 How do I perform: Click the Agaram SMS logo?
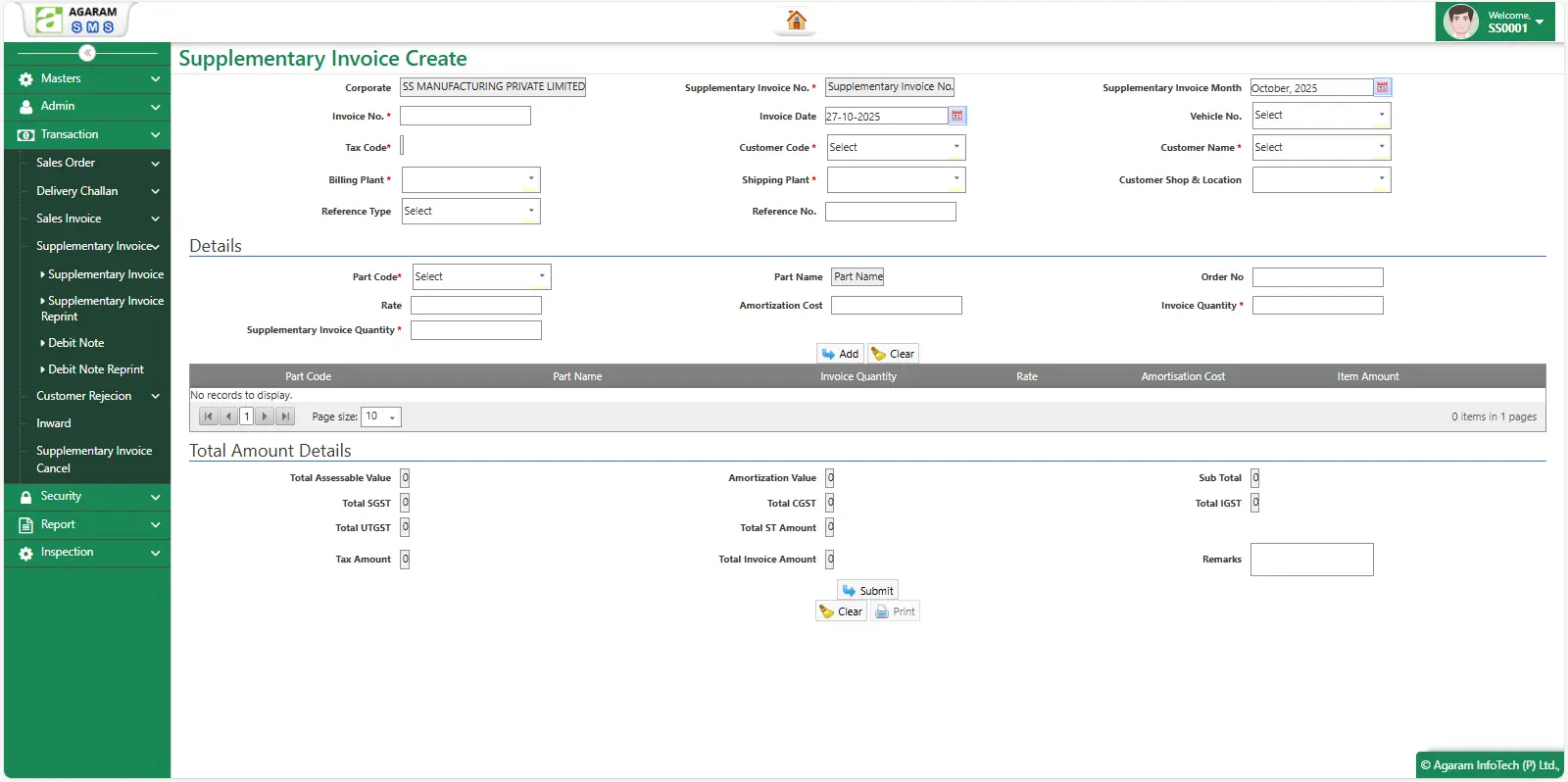(76, 20)
